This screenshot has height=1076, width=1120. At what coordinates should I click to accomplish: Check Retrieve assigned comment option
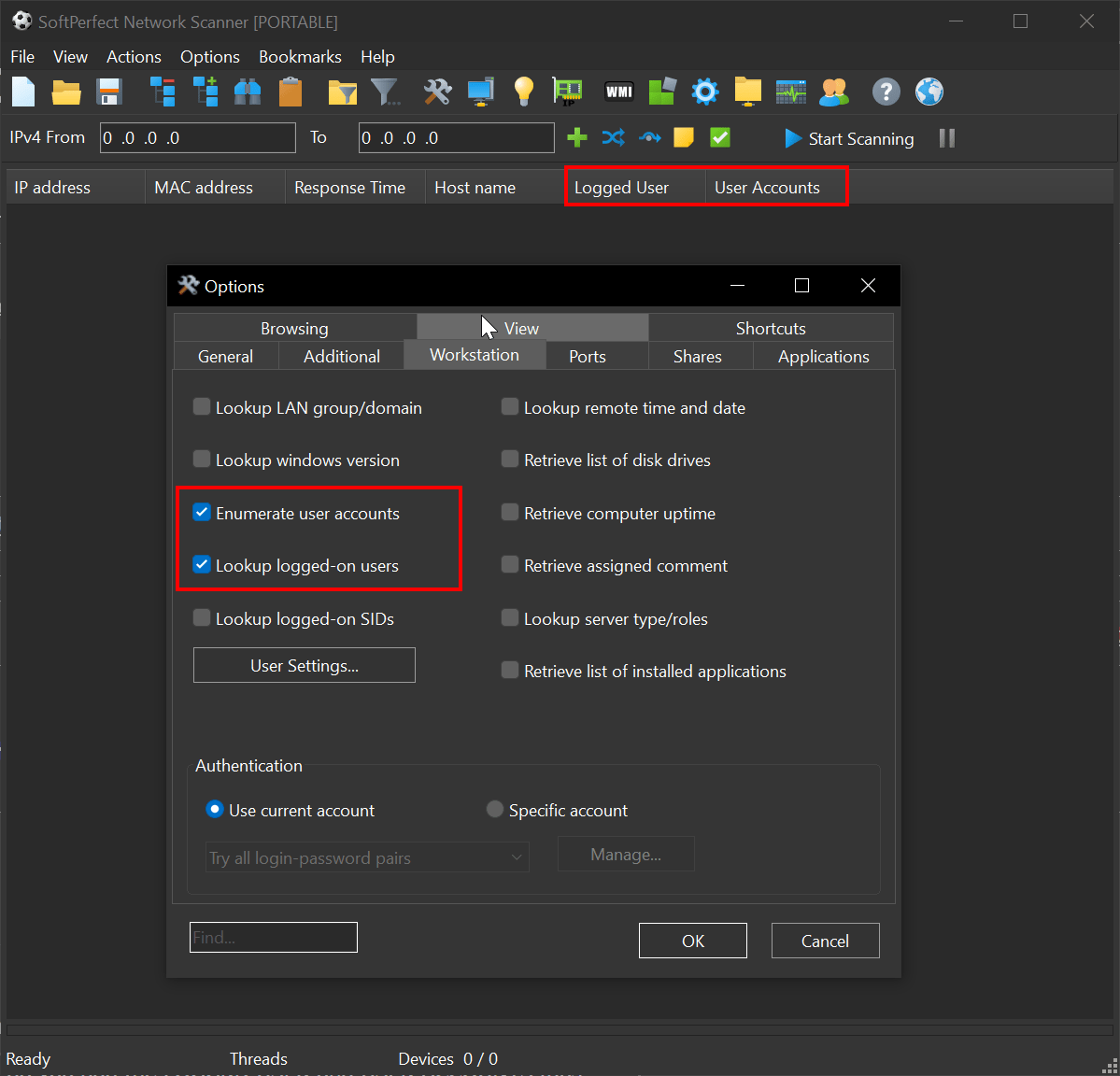pyautogui.click(x=510, y=565)
